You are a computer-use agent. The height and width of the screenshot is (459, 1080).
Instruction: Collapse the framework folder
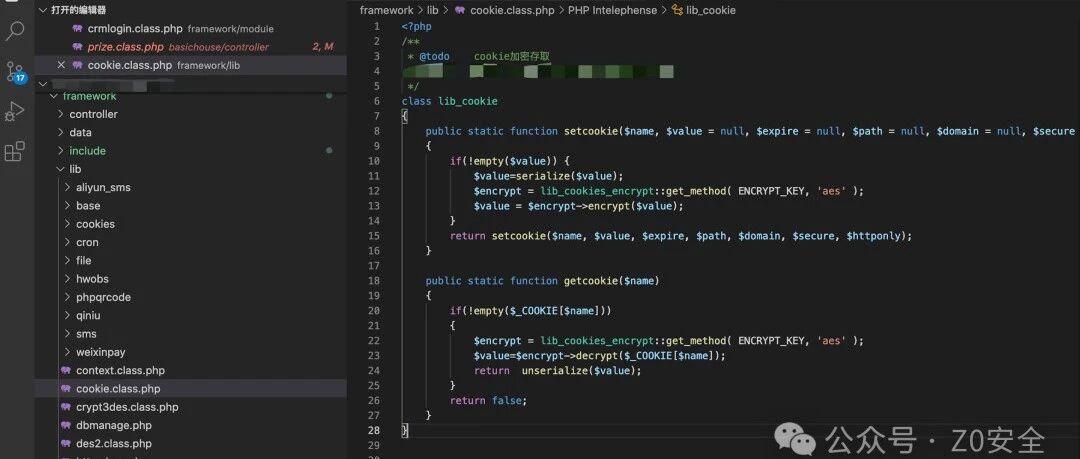pyautogui.click(x=191, y=96)
